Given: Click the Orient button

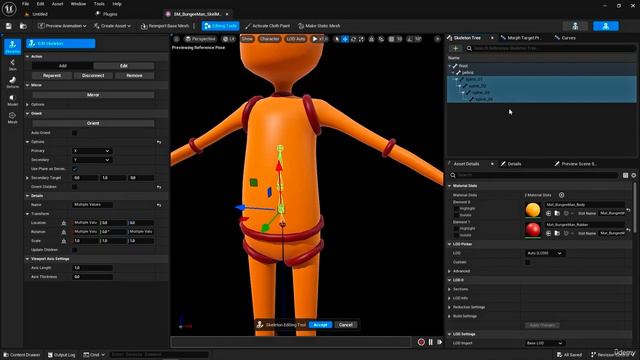Looking at the screenshot, I should (93, 123).
